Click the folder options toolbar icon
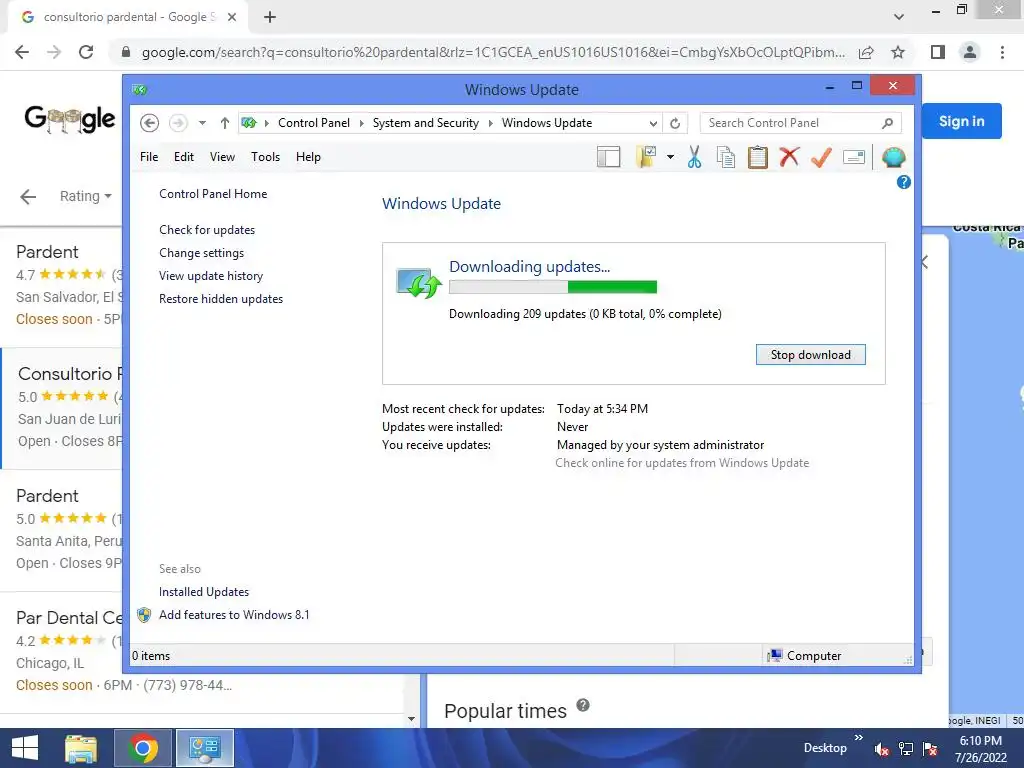The width and height of the screenshot is (1024, 768). pos(646,157)
